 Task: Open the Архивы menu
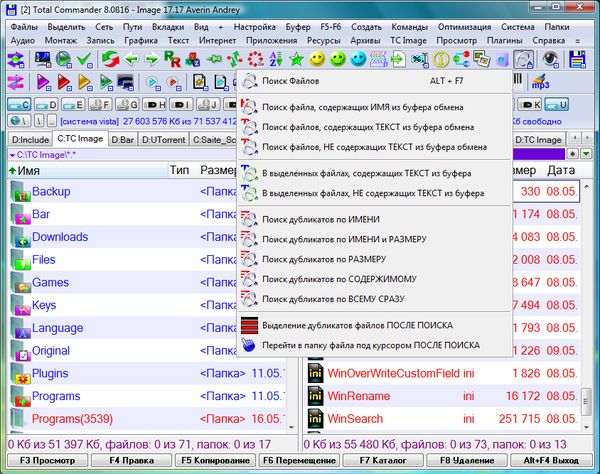[365, 41]
